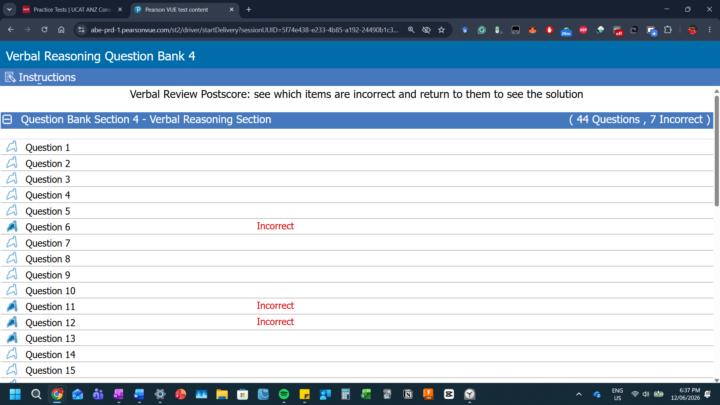Click the page vertical scrollbar

pos(716,149)
